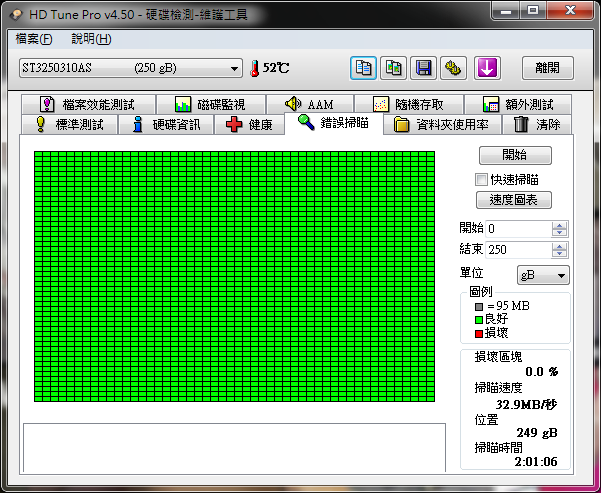Close the HD Tune Pro window
The image size is (601, 493).
pos(570,11)
